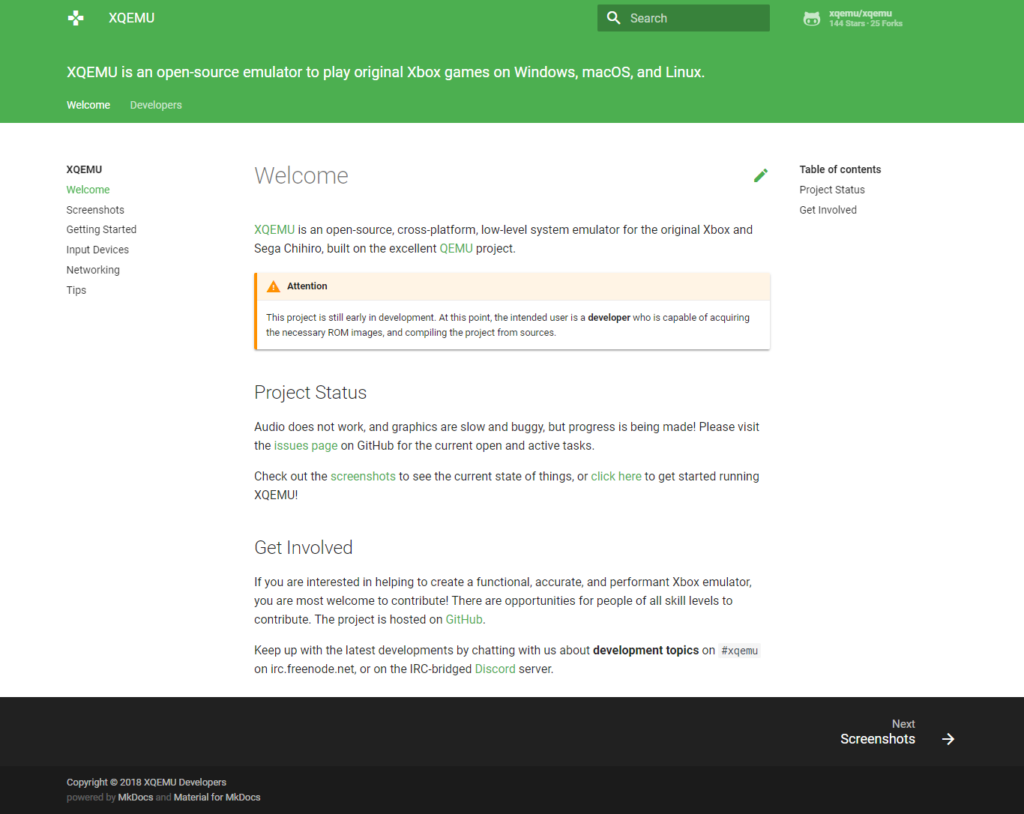Screen dimensions: 1024x814
Task: Click the #xqemu channel code text
Action: (739, 651)
